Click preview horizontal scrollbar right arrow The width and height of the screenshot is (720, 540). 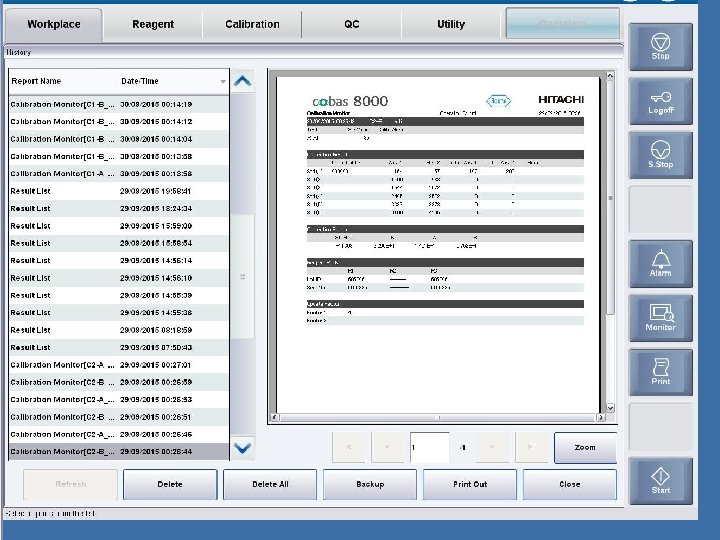coord(601,417)
